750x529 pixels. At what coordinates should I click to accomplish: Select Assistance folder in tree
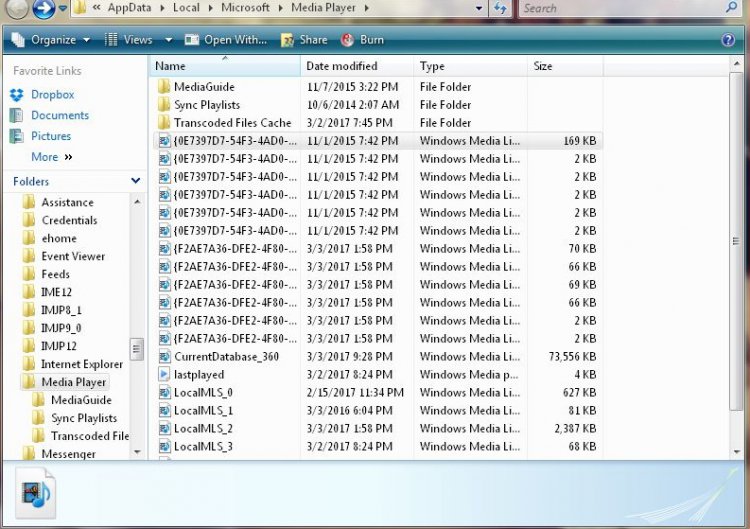click(67, 202)
